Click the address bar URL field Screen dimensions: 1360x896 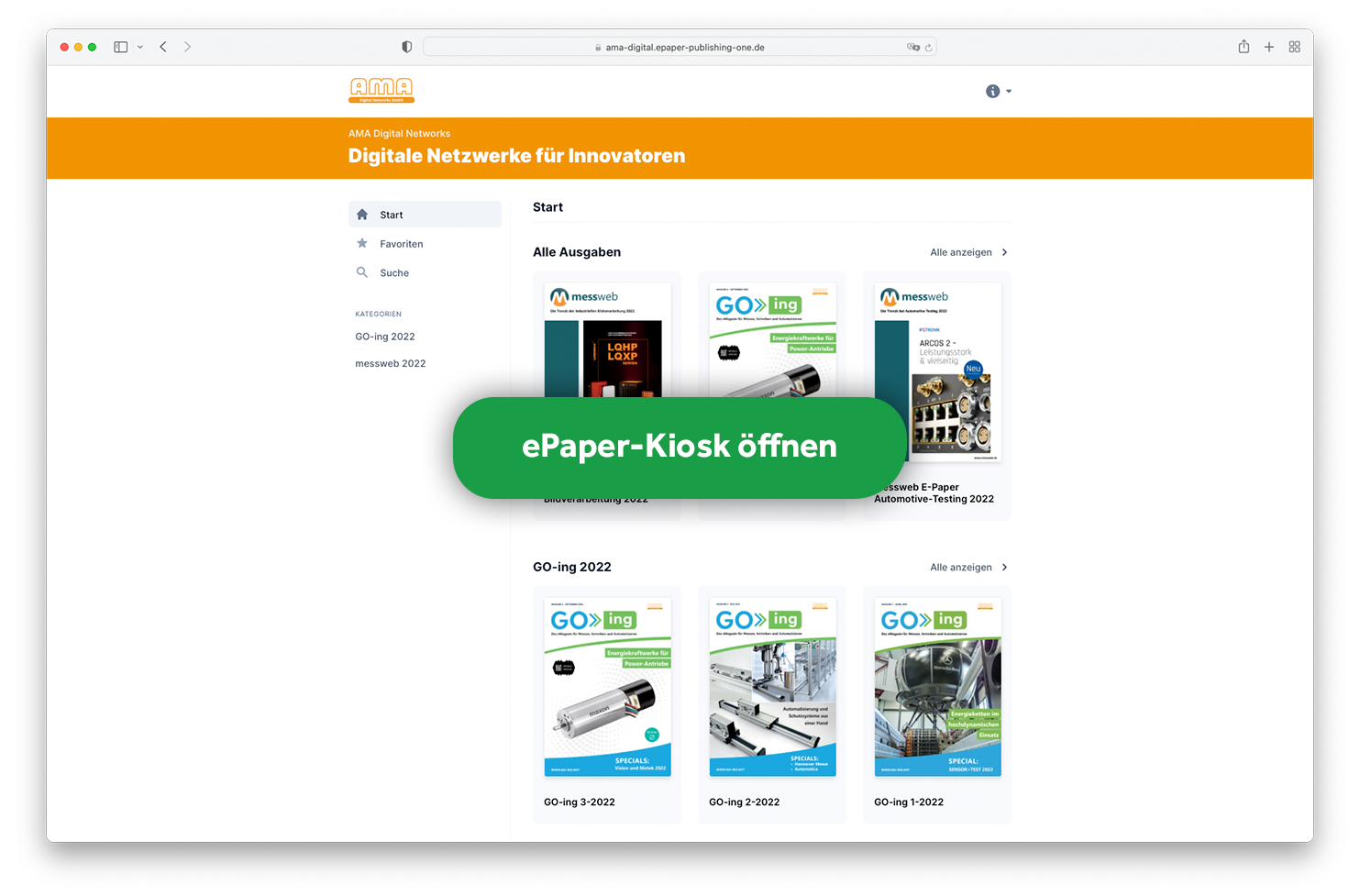coord(680,47)
